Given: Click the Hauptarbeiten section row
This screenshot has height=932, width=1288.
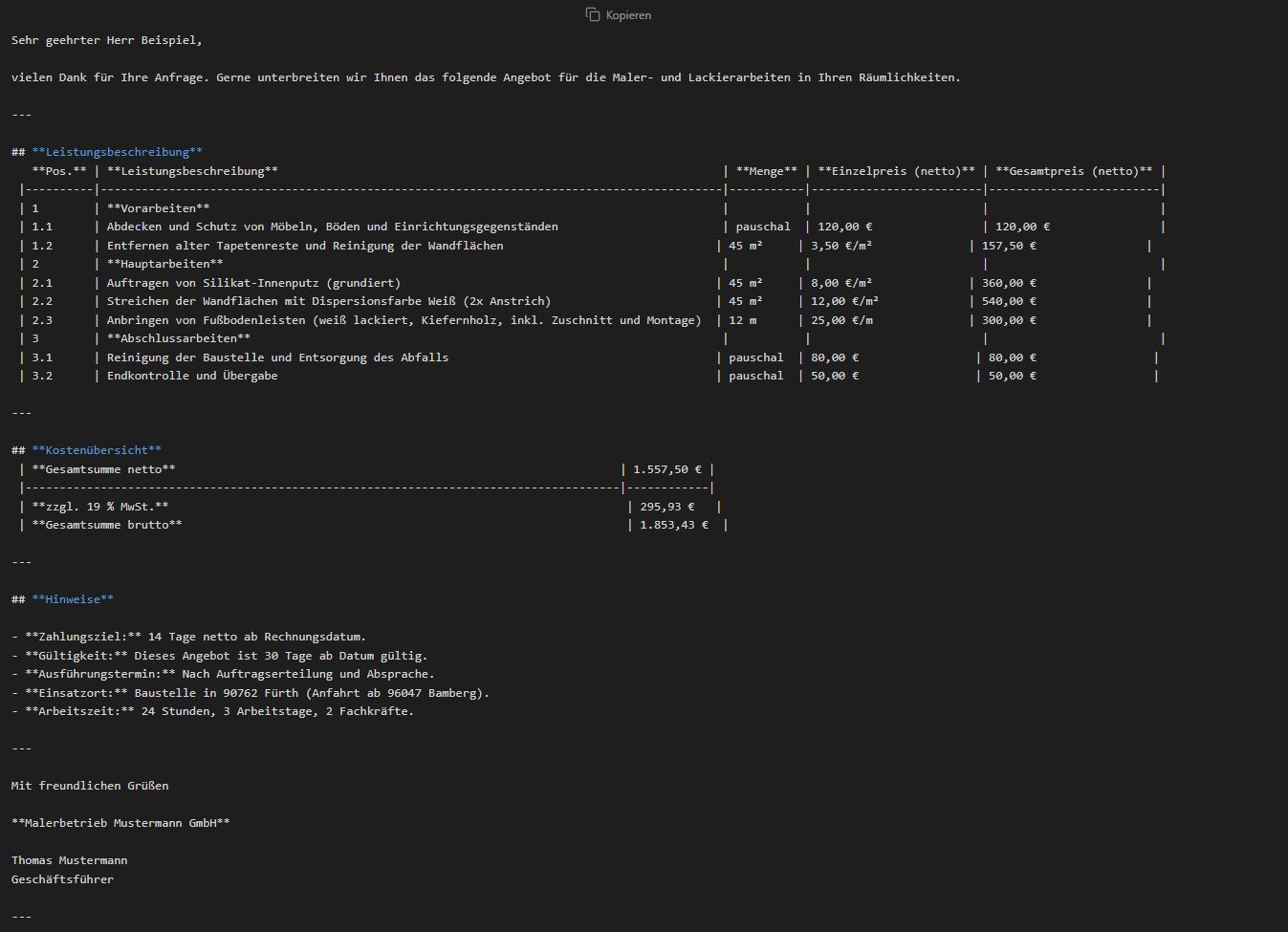Looking at the screenshot, I should (x=164, y=264).
